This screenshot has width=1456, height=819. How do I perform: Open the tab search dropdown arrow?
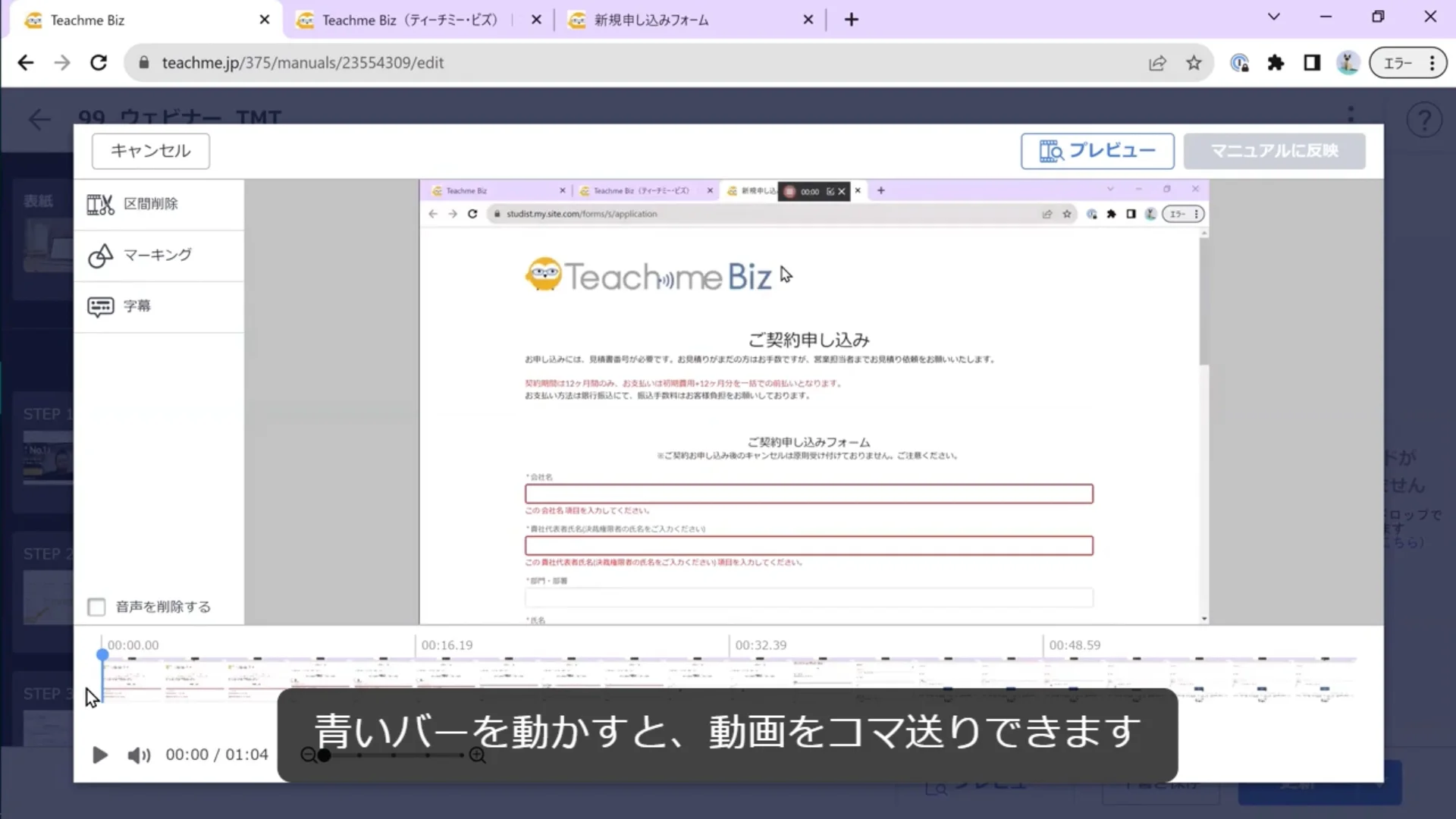(x=1274, y=17)
